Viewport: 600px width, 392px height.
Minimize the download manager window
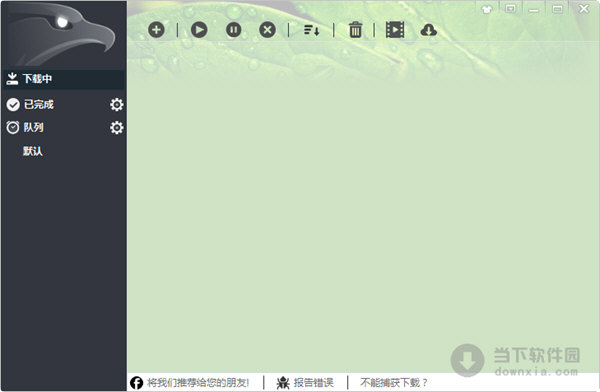534,10
